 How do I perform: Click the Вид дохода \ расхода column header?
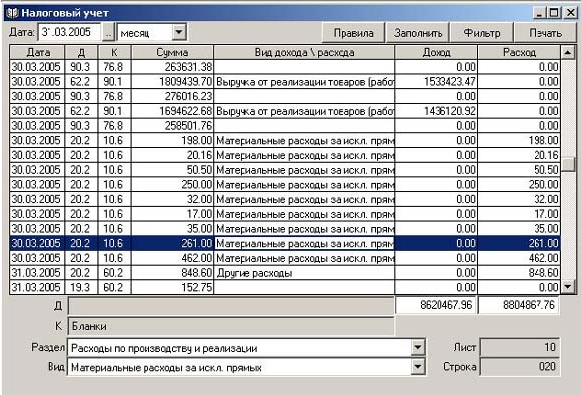coord(304,53)
